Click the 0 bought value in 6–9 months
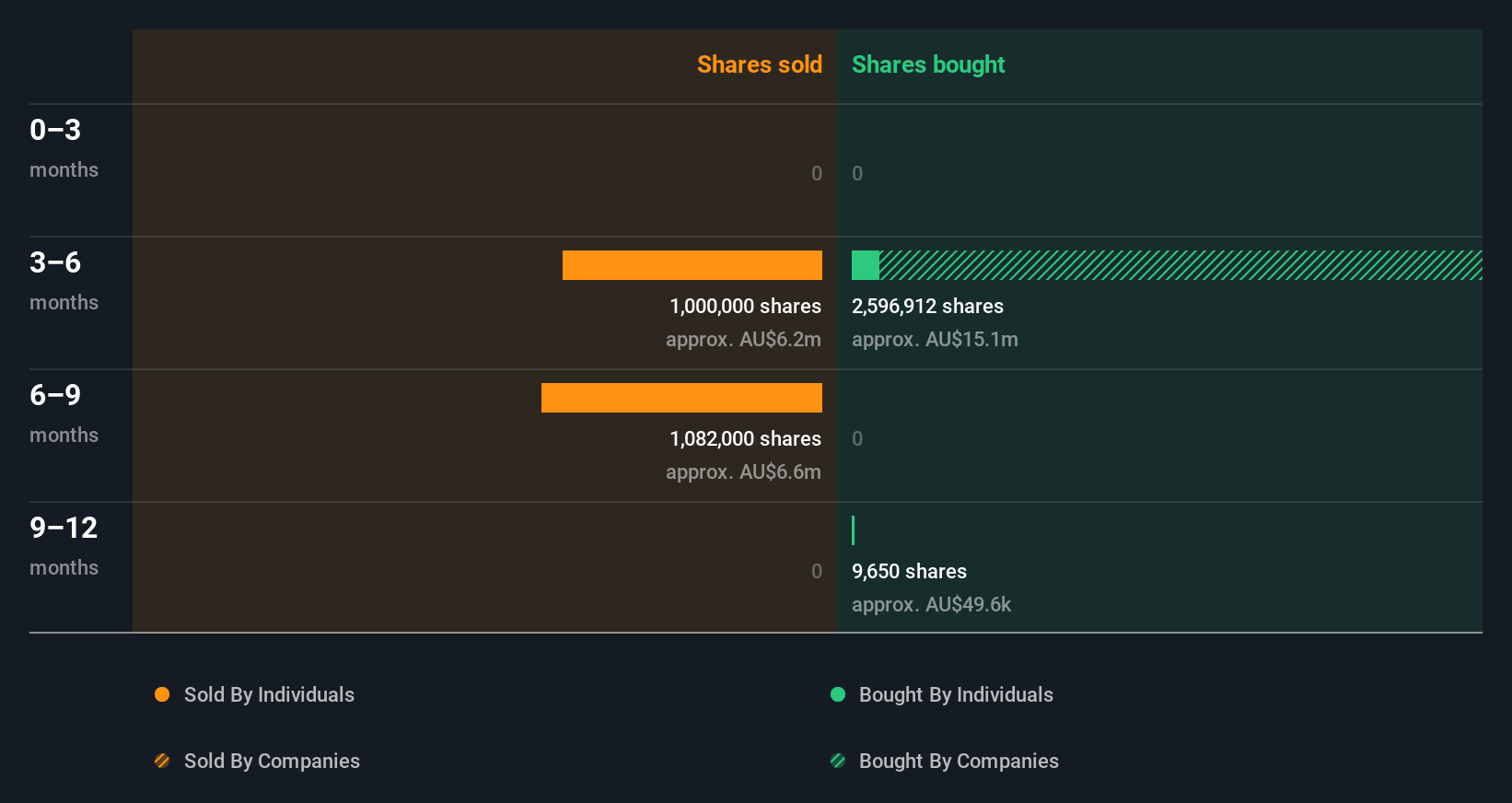This screenshot has height=803, width=1512. pyautogui.click(x=857, y=438)
